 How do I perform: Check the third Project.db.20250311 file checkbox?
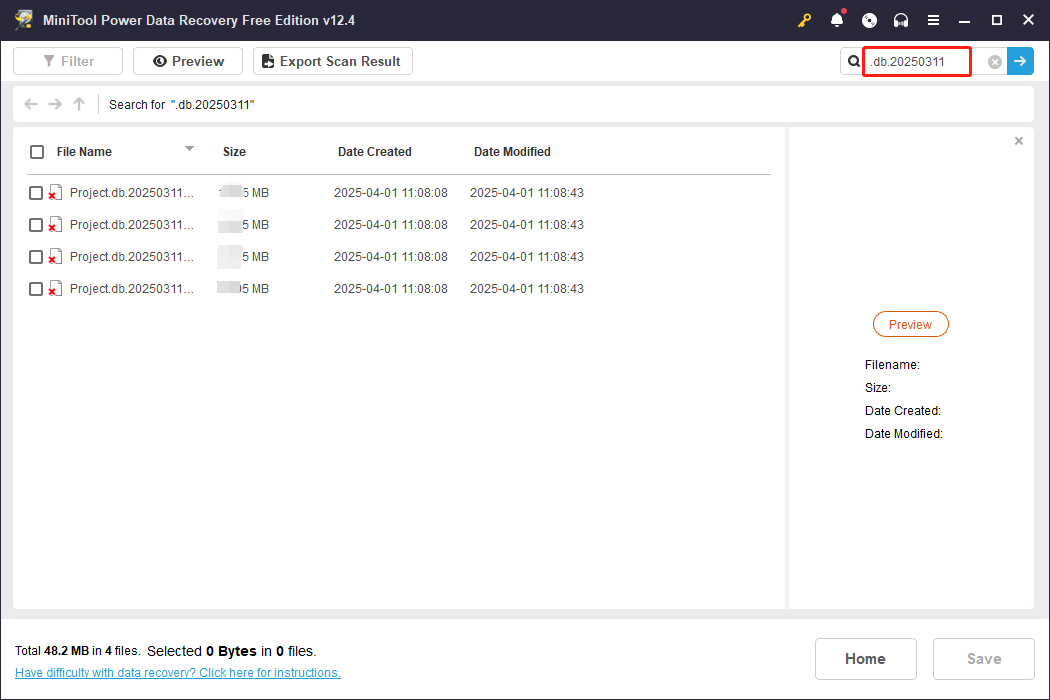coord(36,257)
